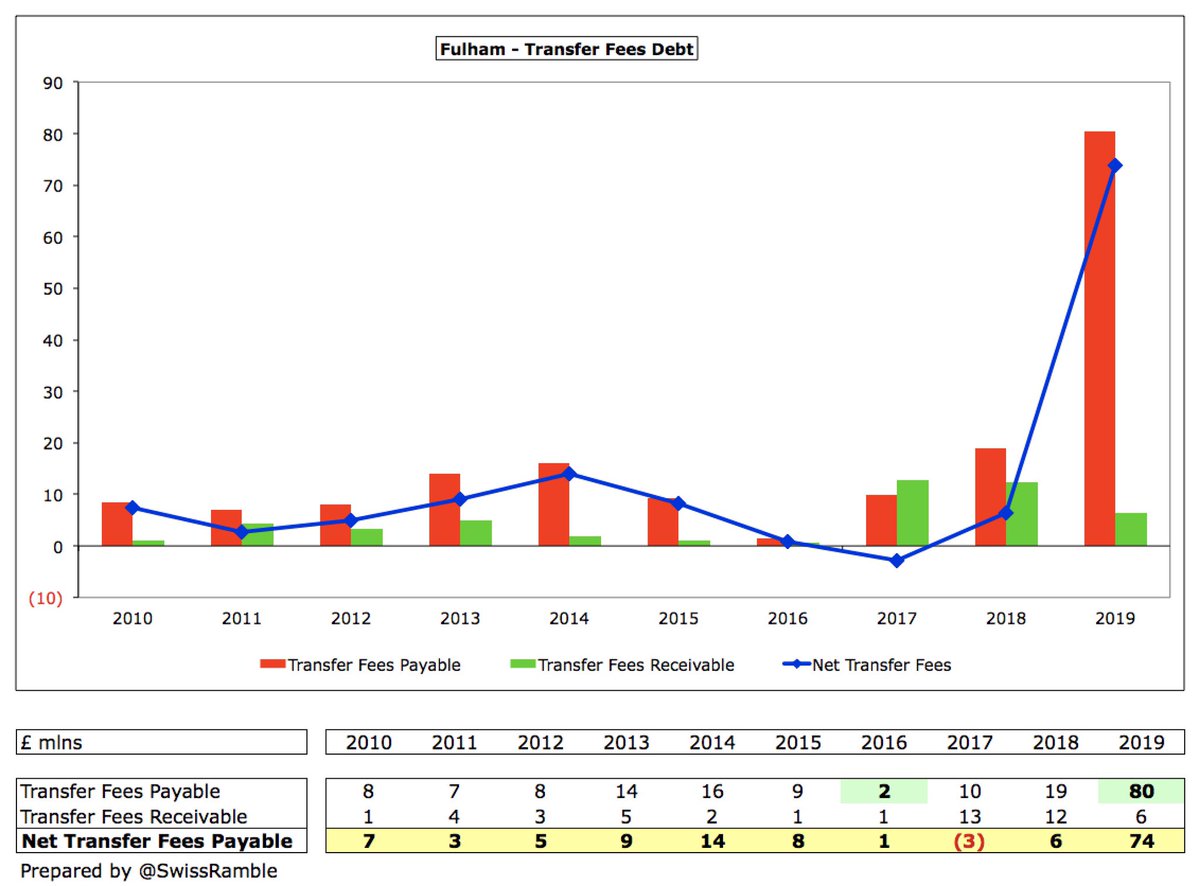
Task: Click the 2017 blue line marker below zero
Action: 897,561
